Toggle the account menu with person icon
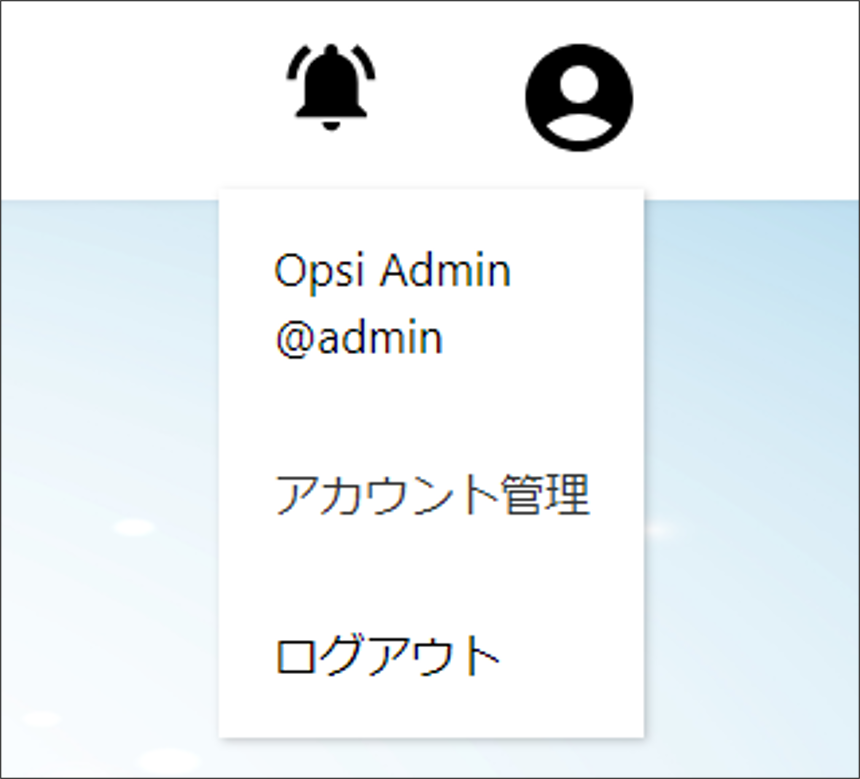 [x=579, y=98]
